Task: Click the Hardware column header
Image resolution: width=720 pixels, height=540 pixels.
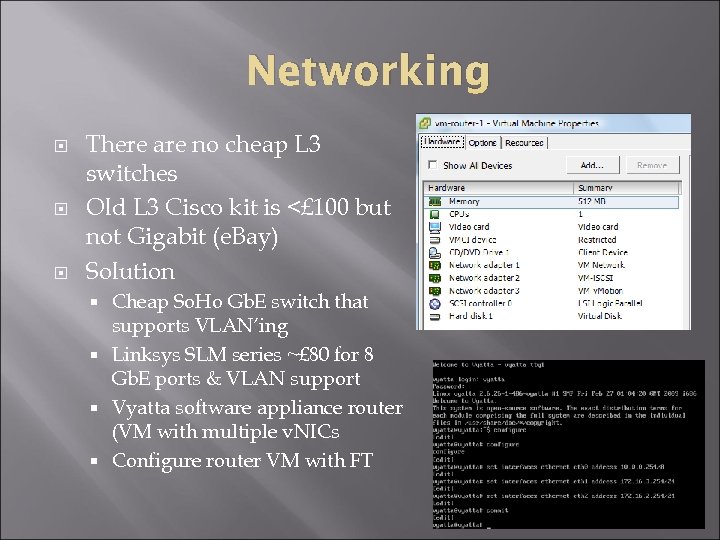Action: (x=499, y=188)
